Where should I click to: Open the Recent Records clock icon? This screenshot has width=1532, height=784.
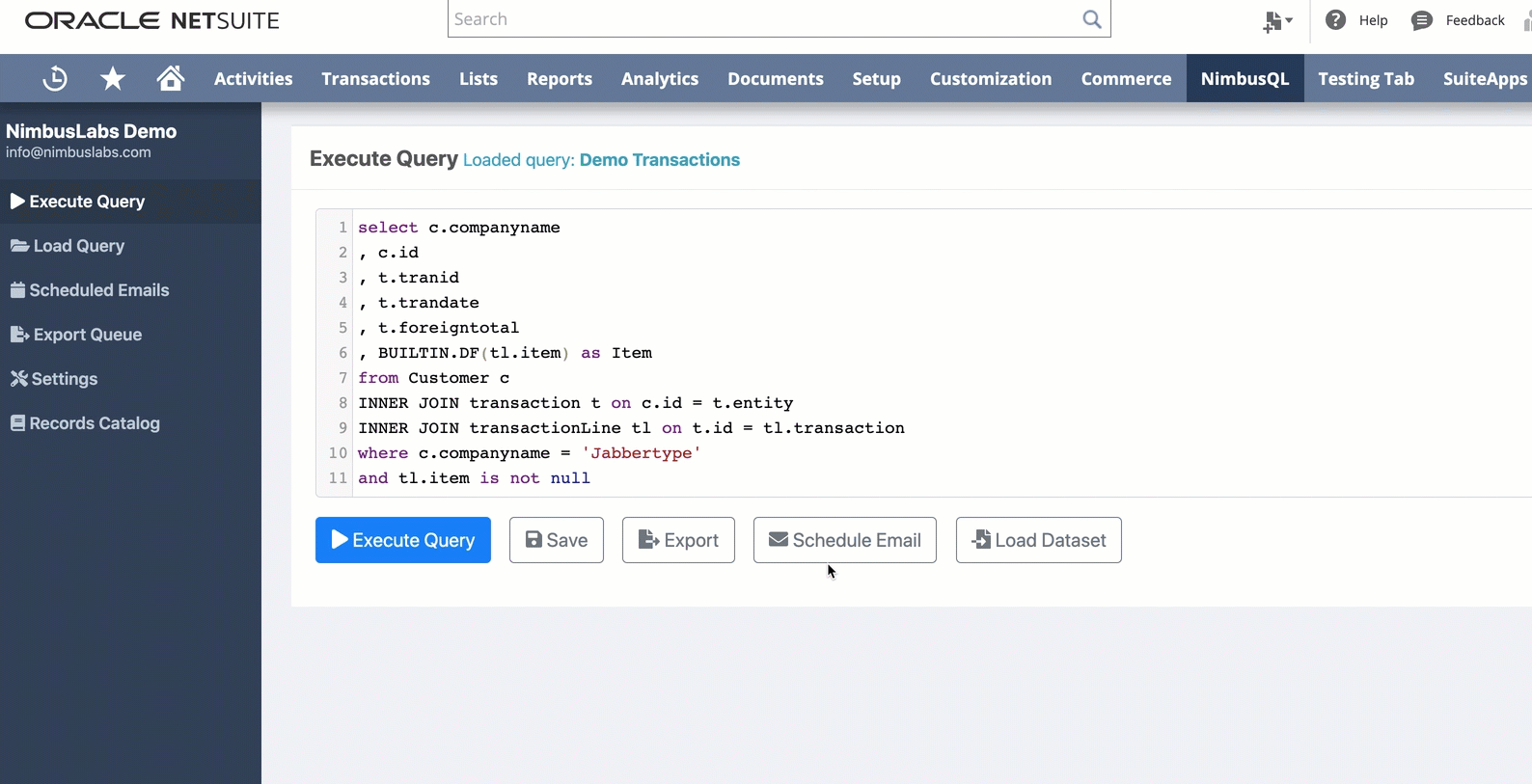pyautogui.click(x=55, y=78)
